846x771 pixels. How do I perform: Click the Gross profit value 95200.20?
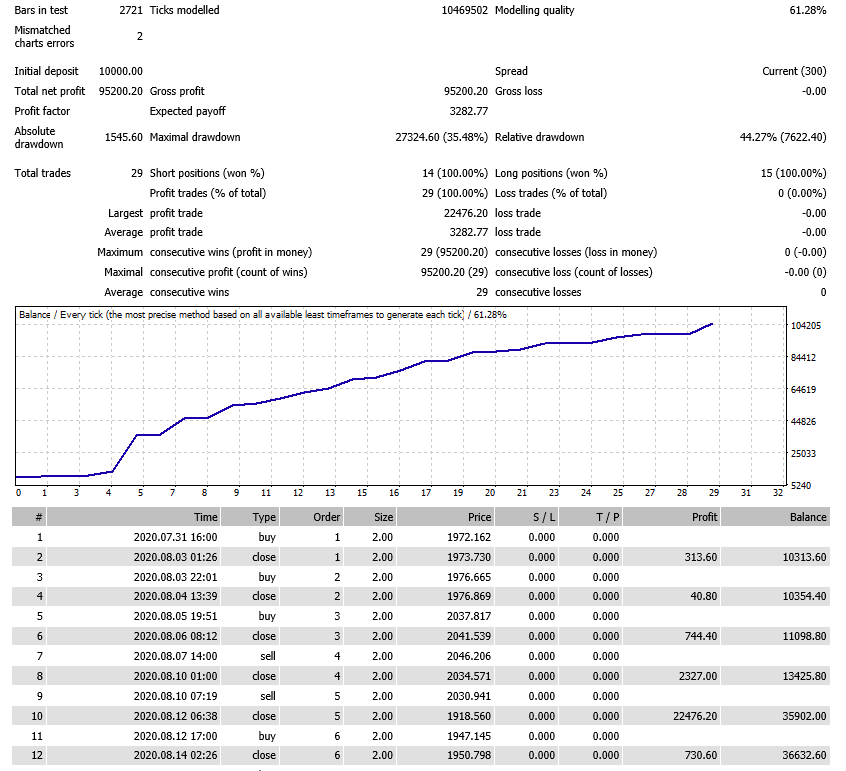click(x=466, y=91)
